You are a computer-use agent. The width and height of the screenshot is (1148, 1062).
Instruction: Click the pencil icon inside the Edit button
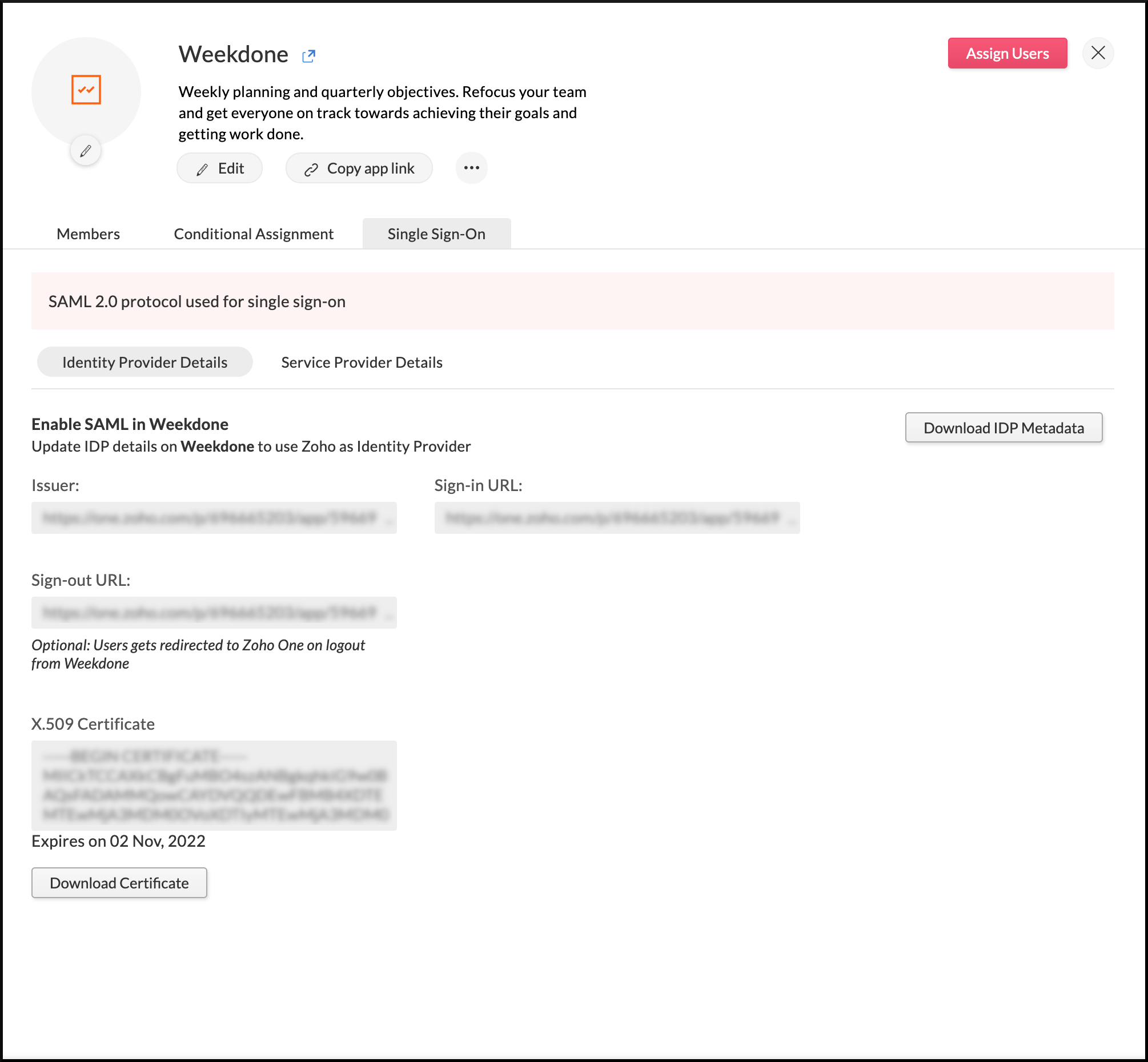201,168
